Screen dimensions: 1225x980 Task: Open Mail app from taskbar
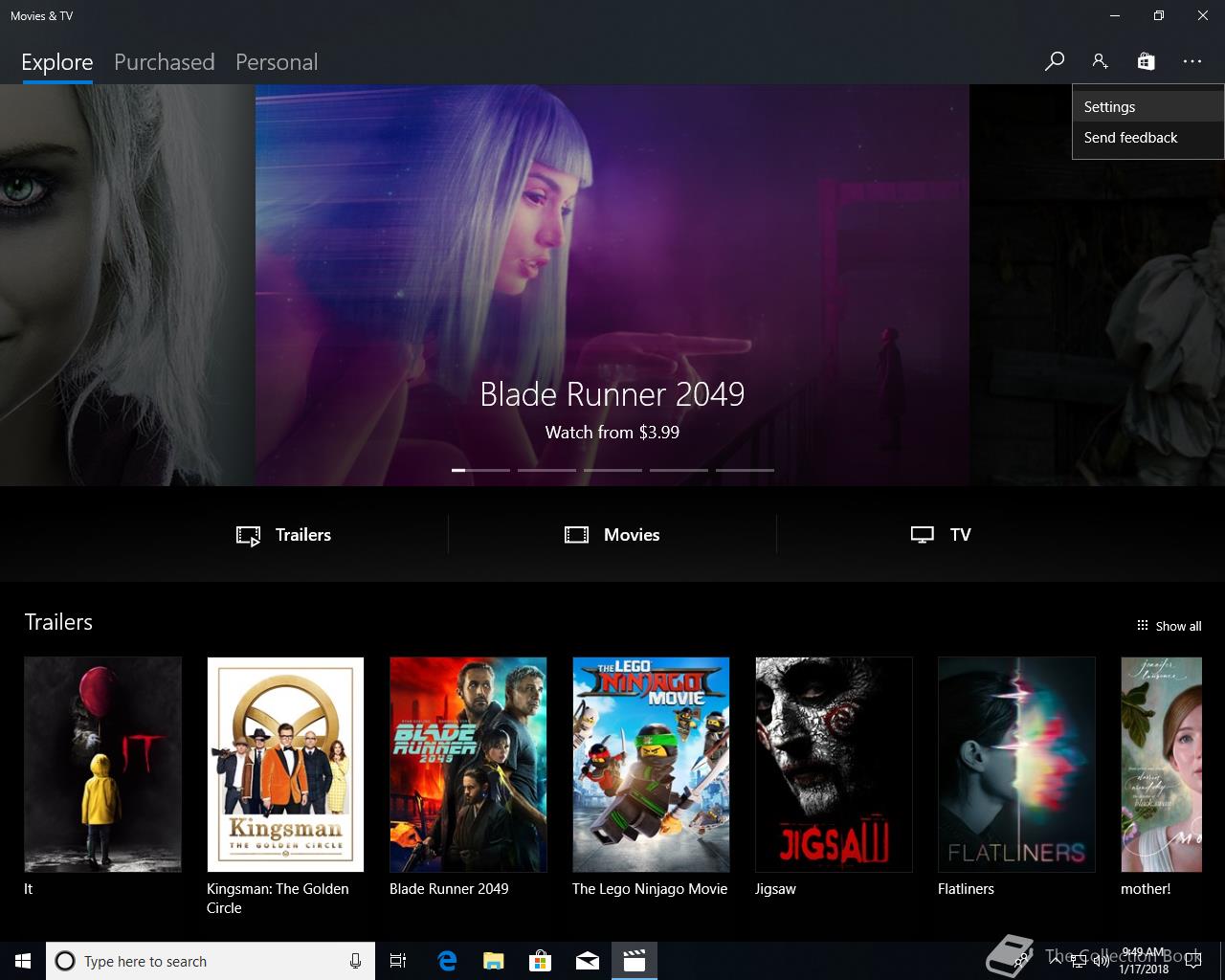pyautogui.click(x=588, y=961)
